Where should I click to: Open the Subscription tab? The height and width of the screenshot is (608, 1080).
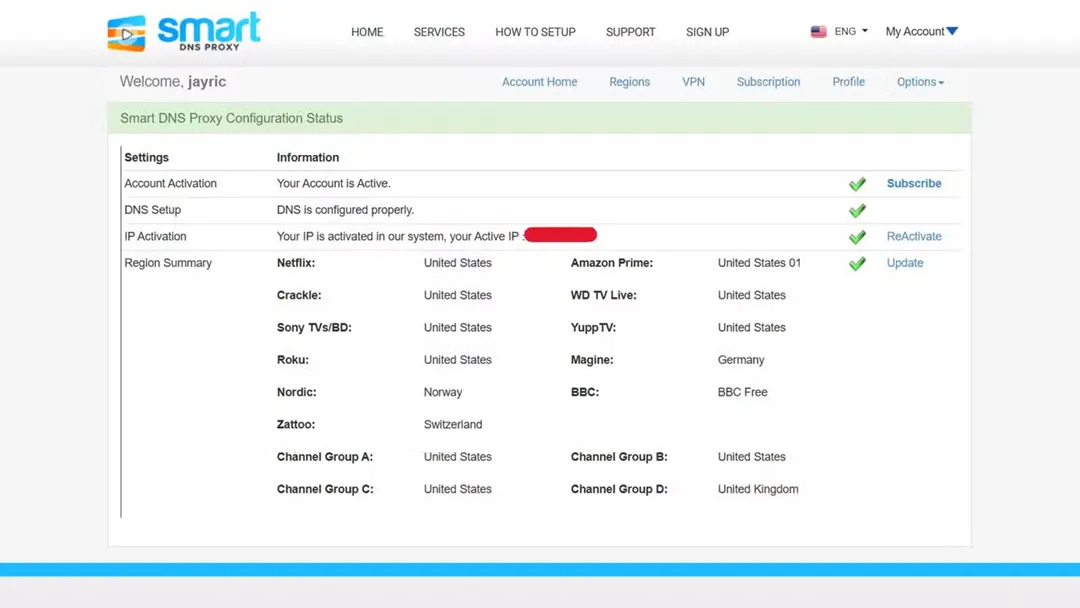click(x=768, y=82)
